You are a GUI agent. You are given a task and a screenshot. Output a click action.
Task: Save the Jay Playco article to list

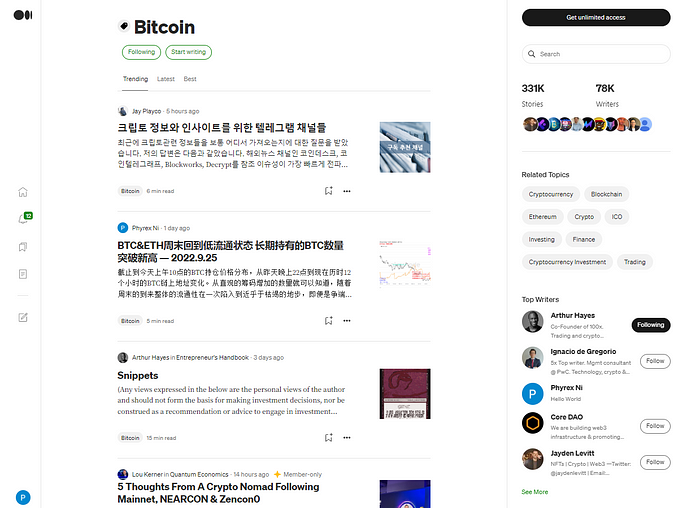[329, 191]
